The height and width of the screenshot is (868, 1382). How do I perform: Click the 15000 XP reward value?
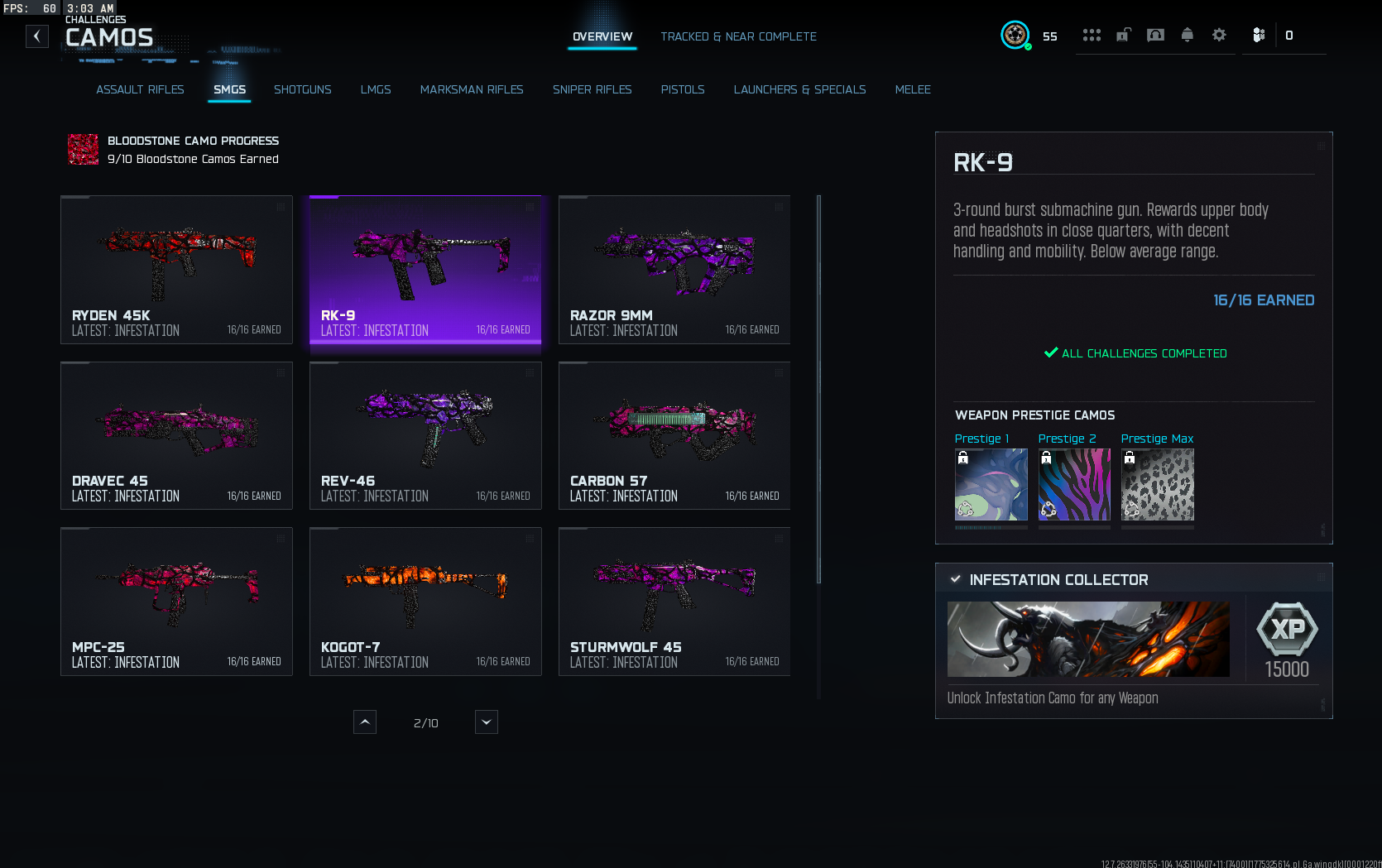(1287, 669)
